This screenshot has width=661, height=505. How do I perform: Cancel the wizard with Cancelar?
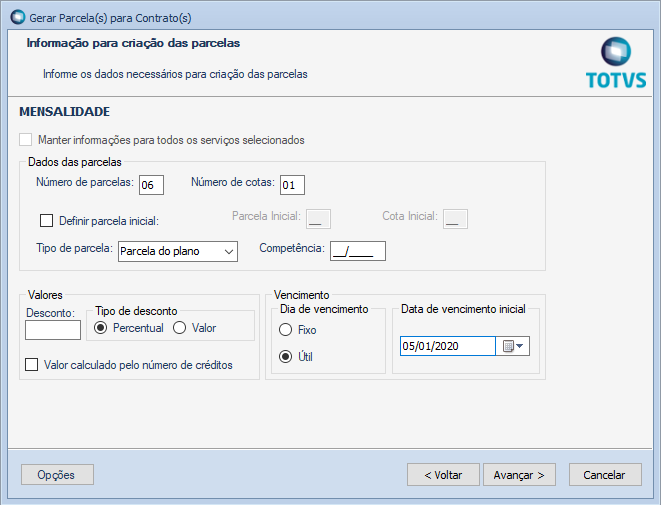coord(605,475)
